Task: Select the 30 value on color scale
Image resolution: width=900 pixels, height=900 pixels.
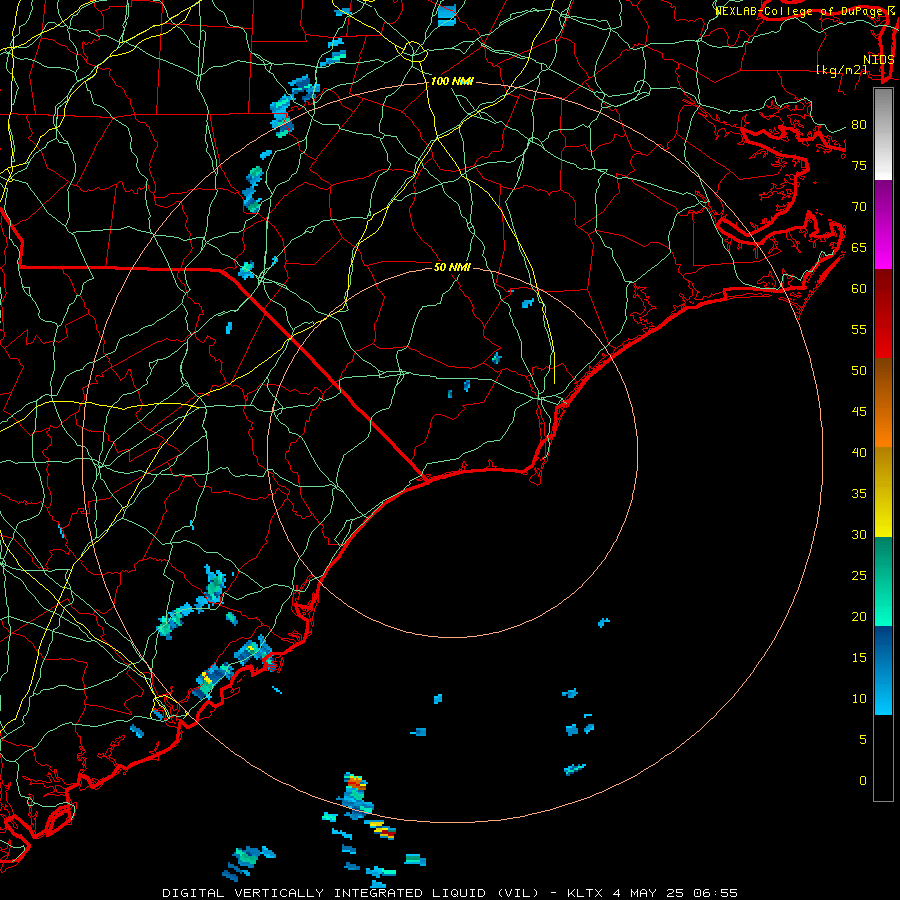Action: pyautogui.click(x=859, y=534)
